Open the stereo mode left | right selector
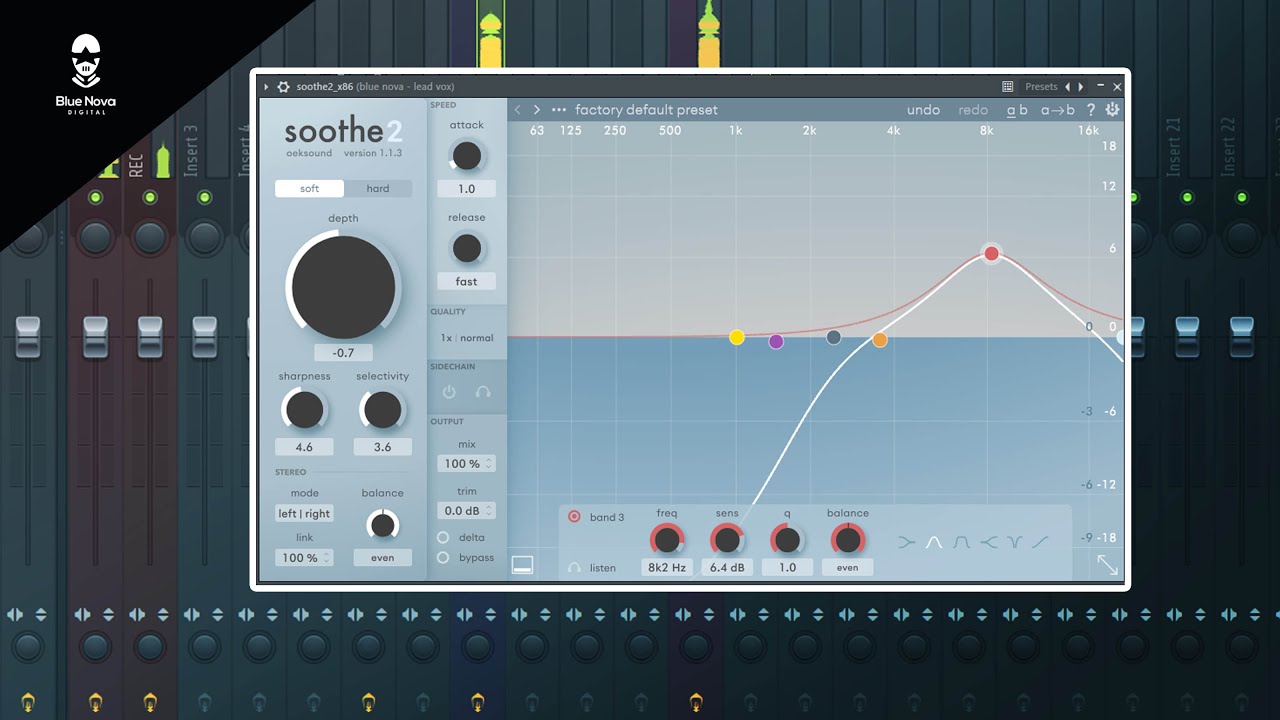 [x=304, y=513]
